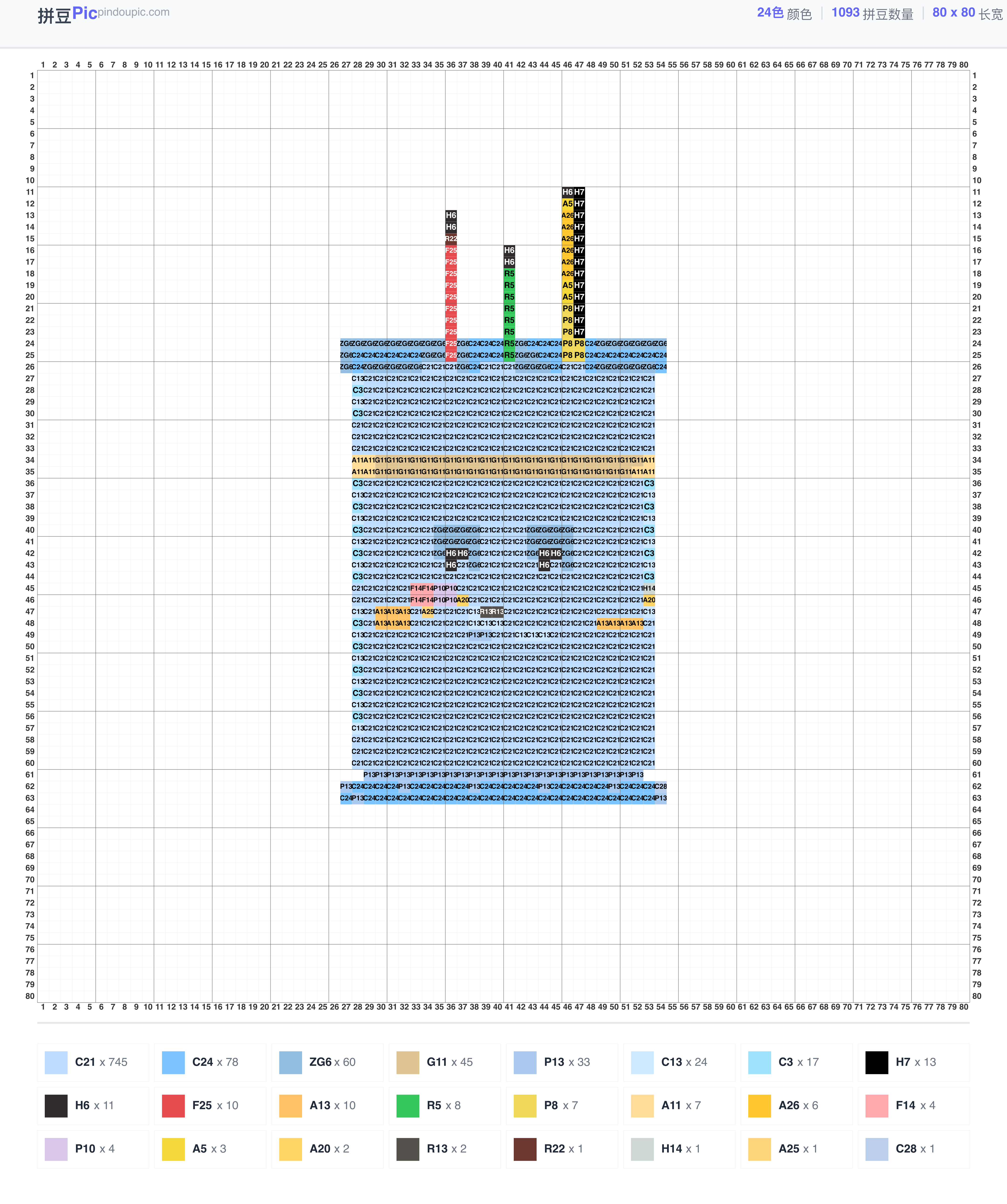
Task: Select the C13 pale blue swatch
Action: pos(642,1062)
